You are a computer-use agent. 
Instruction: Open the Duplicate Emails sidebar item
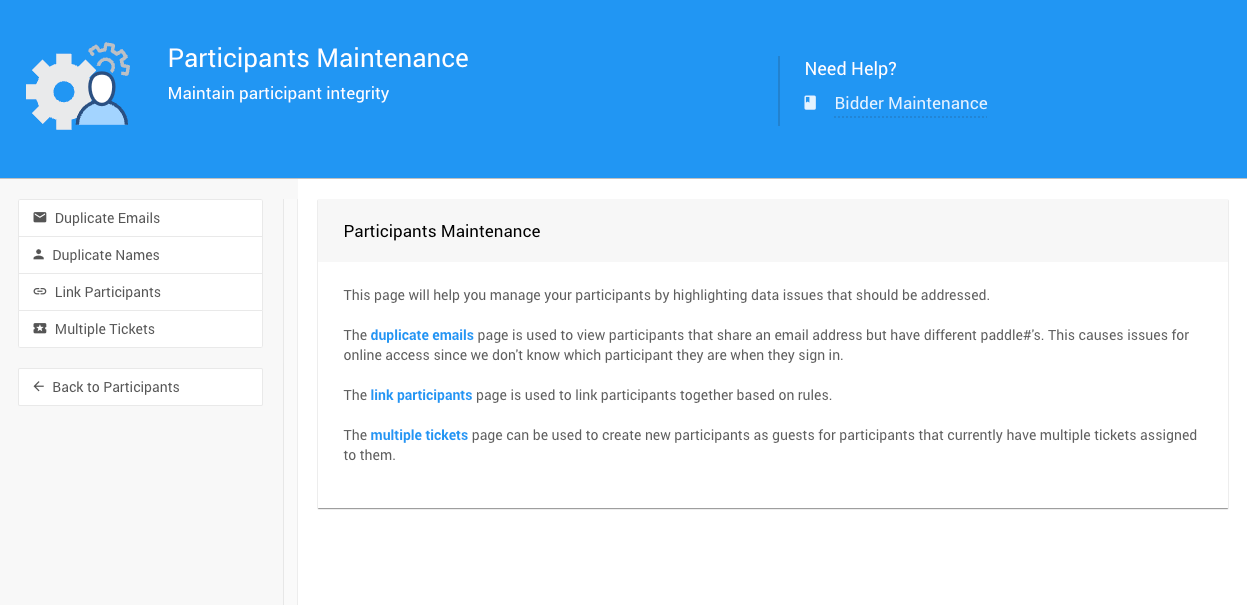pyautogui.click(x=107, y=218)
